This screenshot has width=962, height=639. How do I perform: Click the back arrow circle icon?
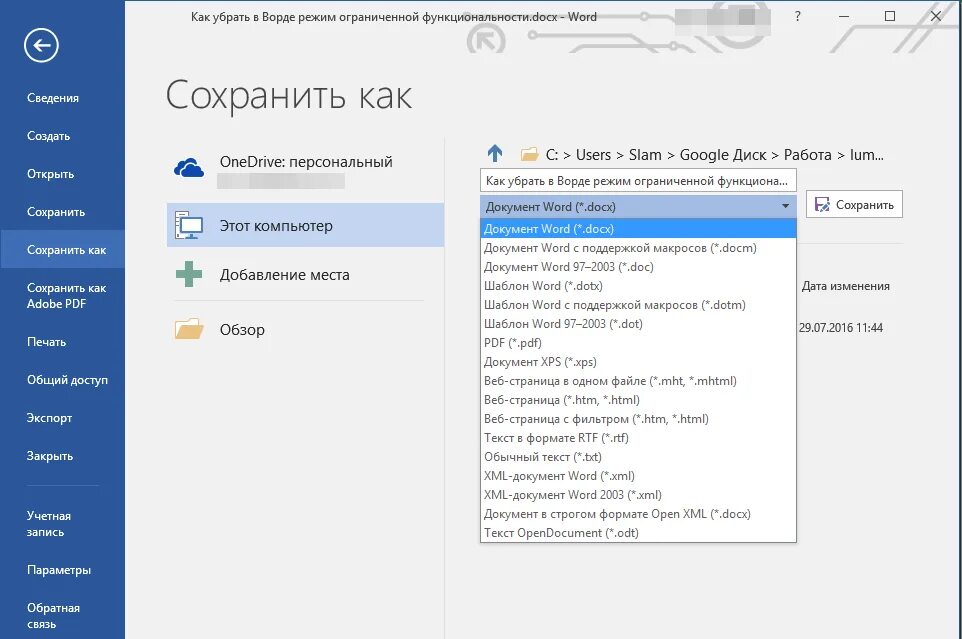pos(41,45)
